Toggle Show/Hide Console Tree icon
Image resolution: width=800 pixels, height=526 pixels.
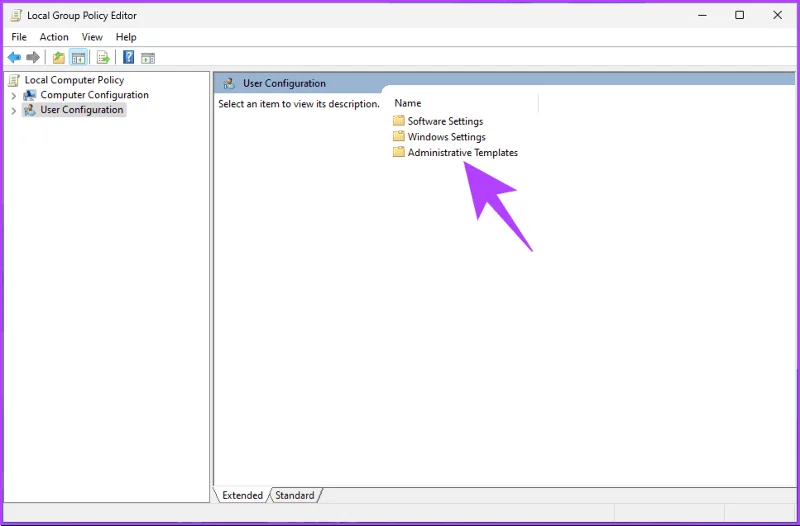pyautogui.click(x=78, y=58)
